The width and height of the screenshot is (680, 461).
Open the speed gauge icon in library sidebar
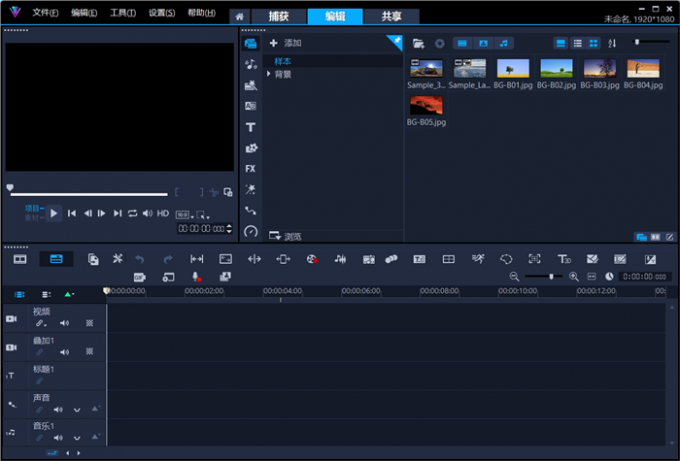[250, 231]
